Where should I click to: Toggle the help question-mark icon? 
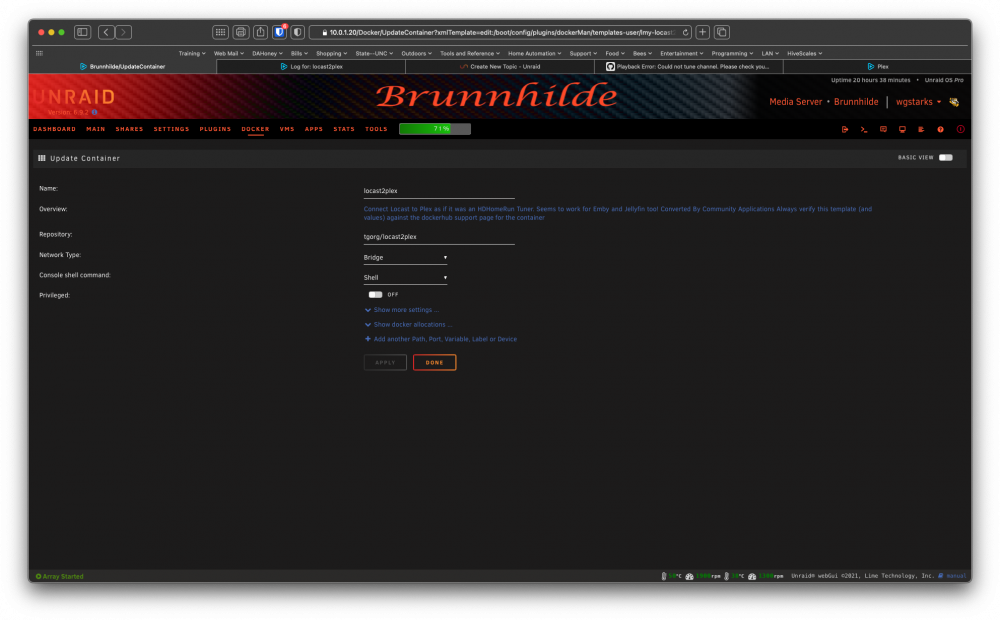click(941, 129)
